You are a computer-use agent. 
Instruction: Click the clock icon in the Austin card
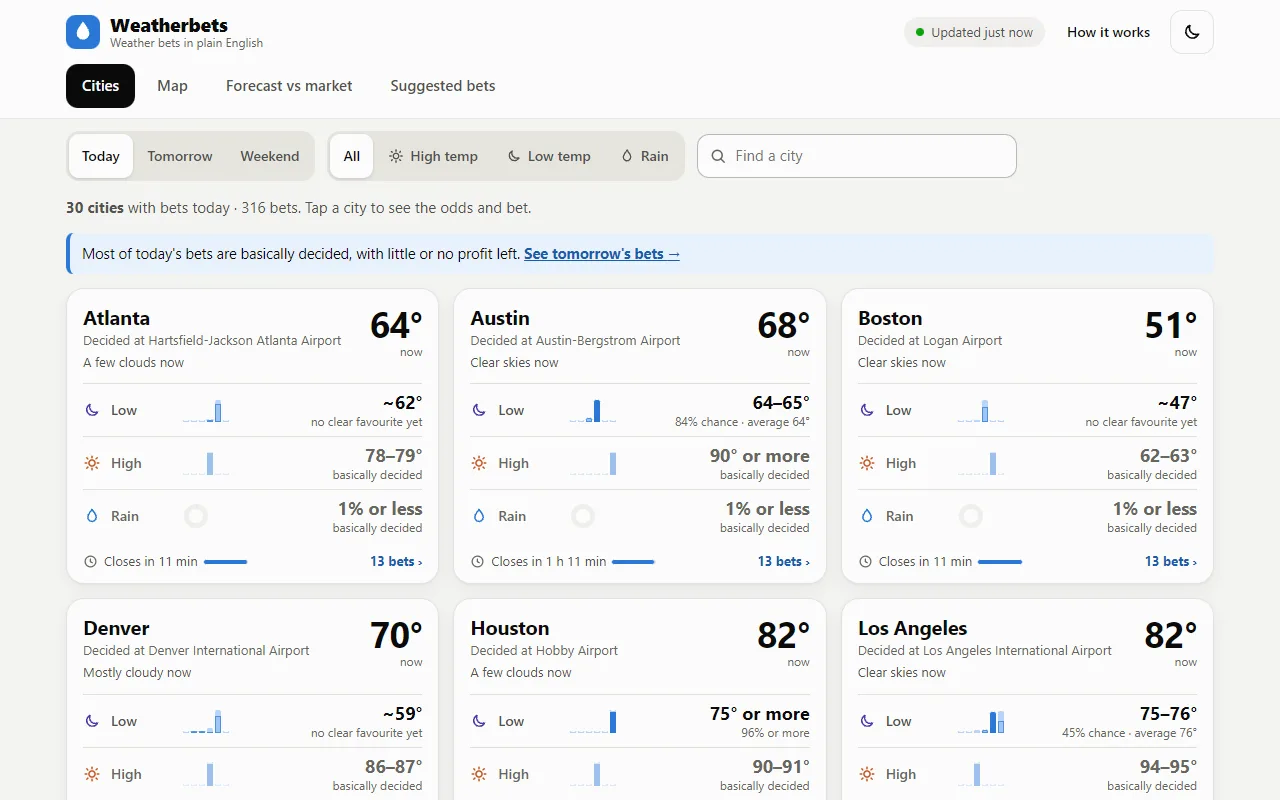pyautogui.click(x=477, y=562)
